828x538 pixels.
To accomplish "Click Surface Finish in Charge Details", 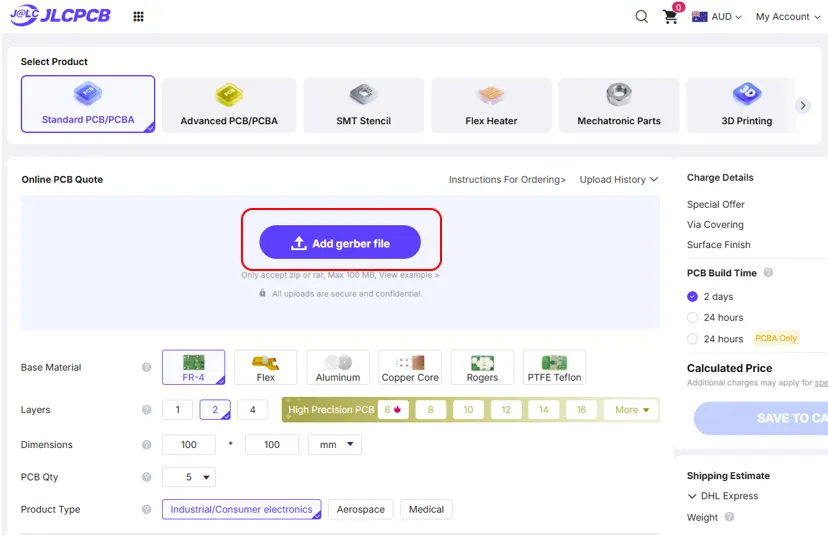I will tap(718, 245).
